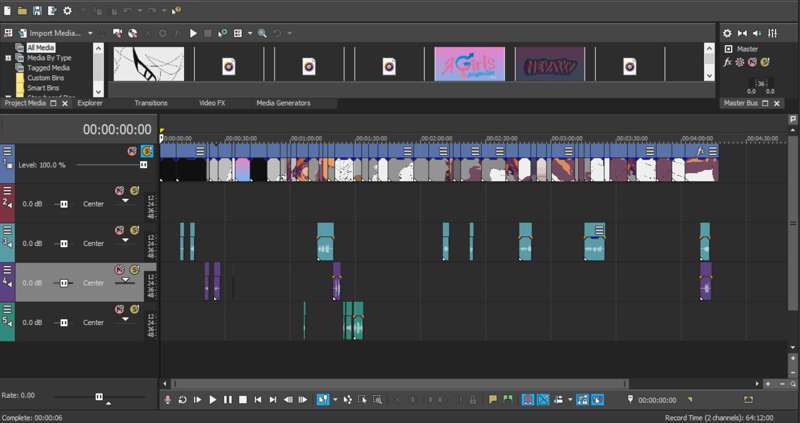Adjust video track 1 Level slider handle

pyautogui.click(x=143, y=165)
